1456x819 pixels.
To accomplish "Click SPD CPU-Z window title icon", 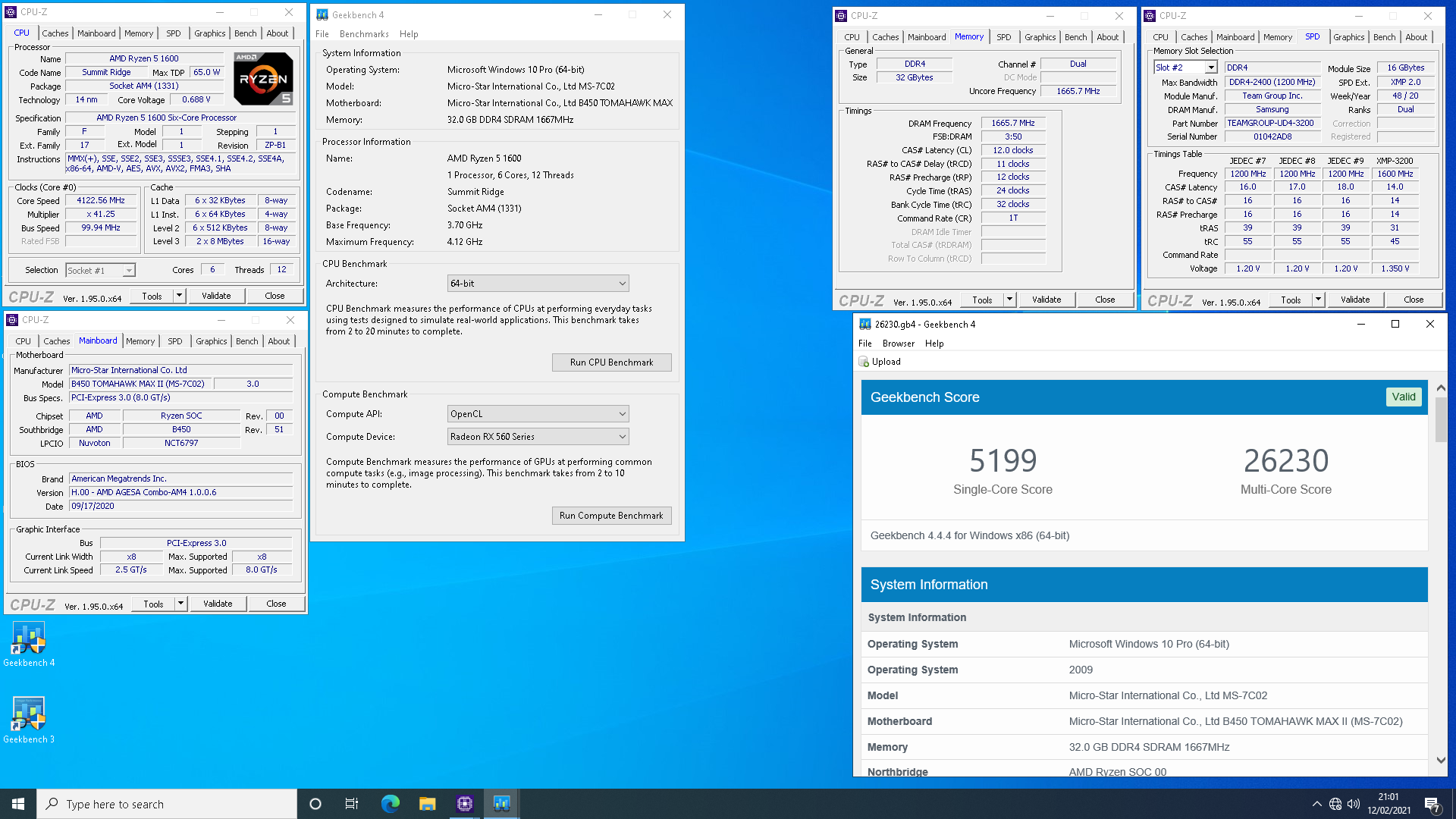I will pos(1150,15).
